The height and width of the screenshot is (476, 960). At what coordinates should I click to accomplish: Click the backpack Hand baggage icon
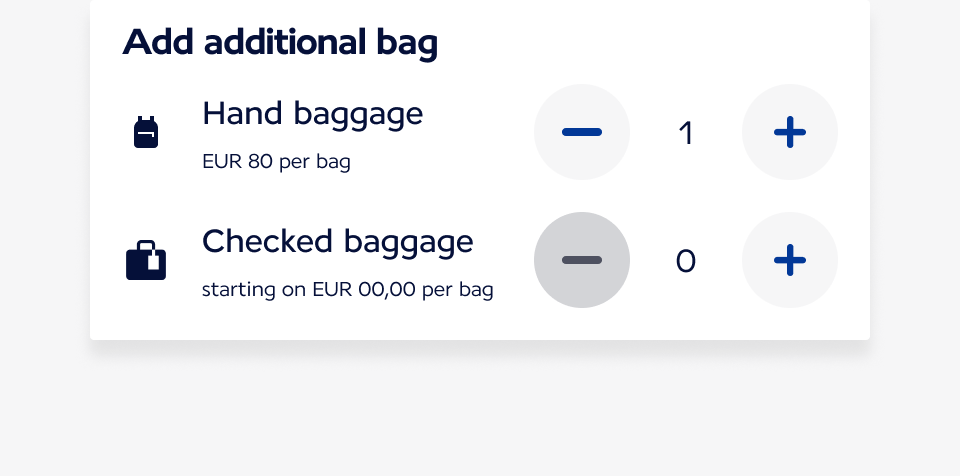click(146, 132)
